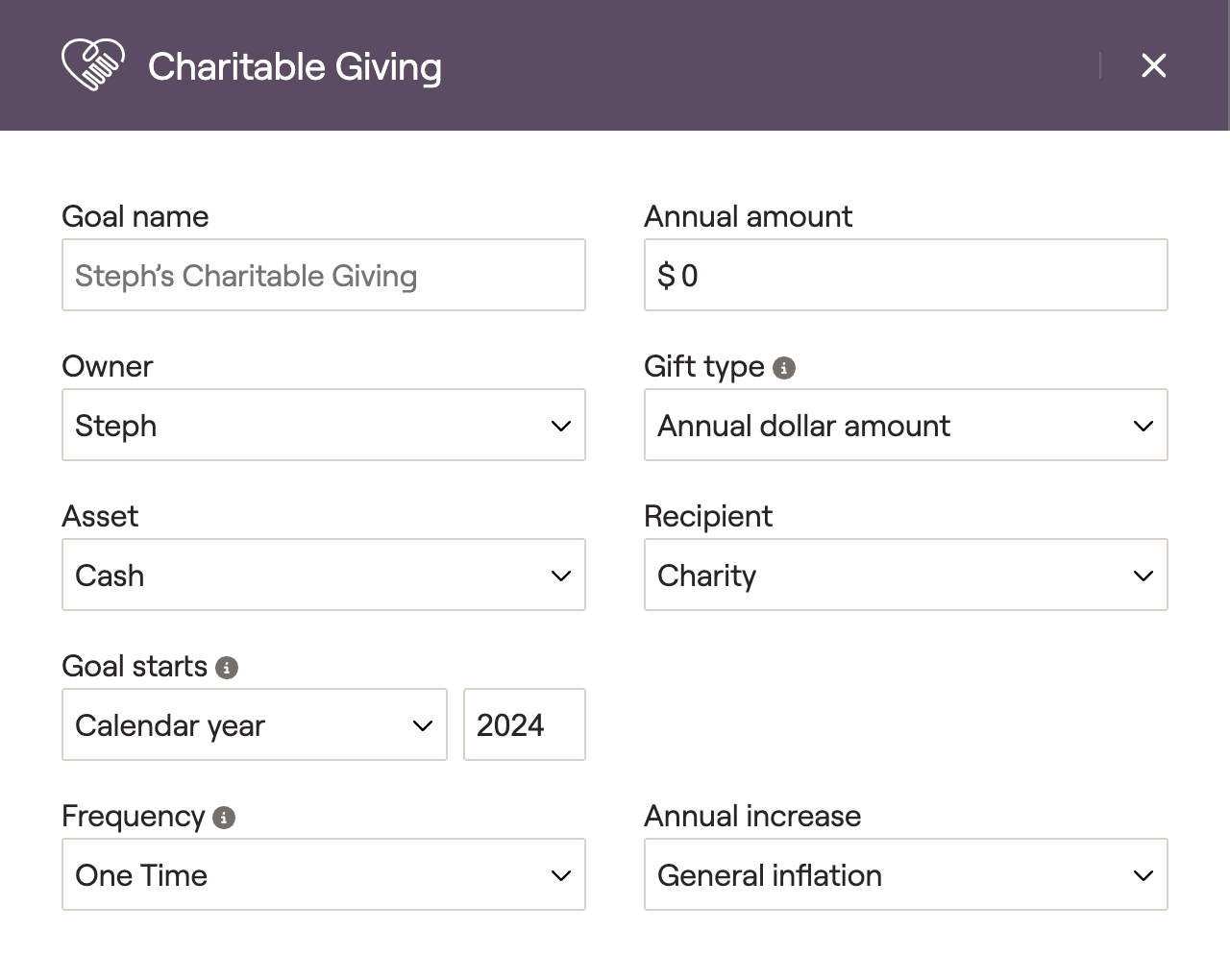Screen dimensions: 1230x980
Task: Open the Gift type dropdown
Action: coord(905,425)
